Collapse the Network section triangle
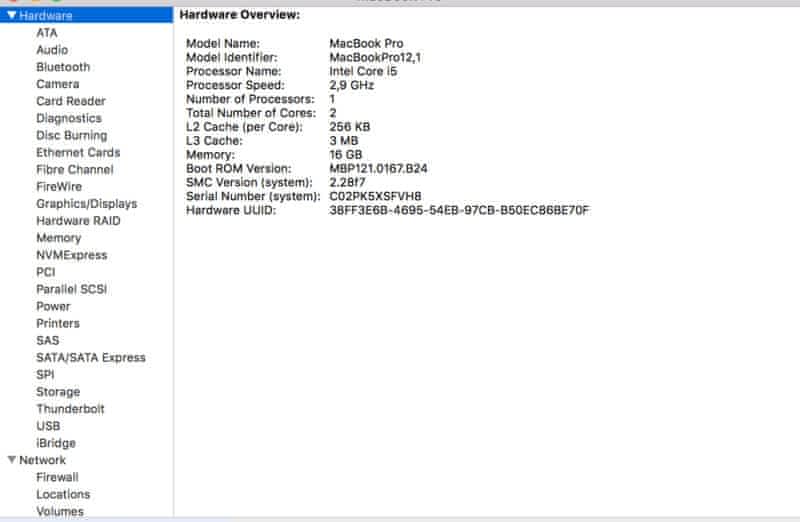800x522 pixels. click(x=12, y=460)
